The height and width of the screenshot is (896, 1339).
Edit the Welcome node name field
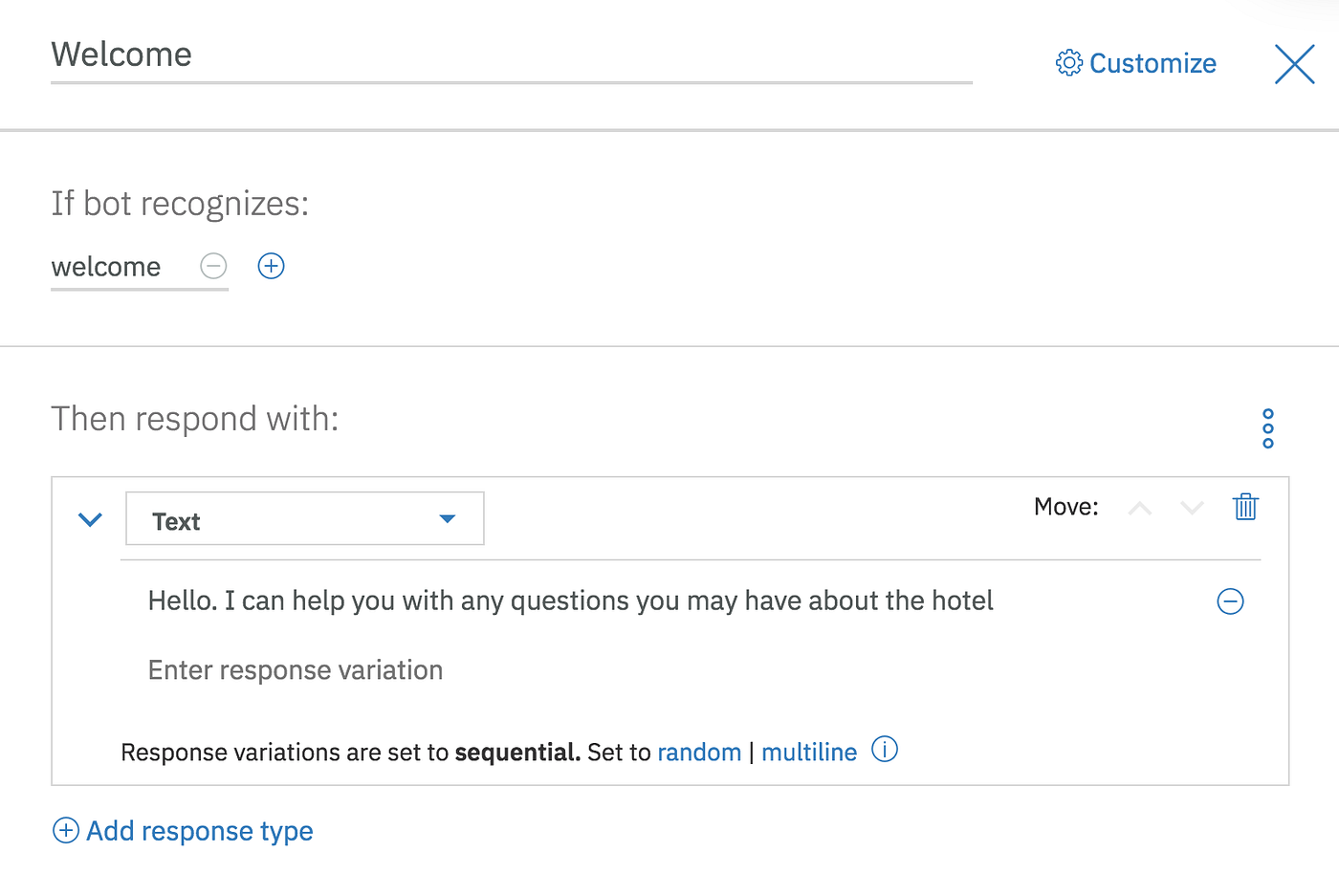click(x=511, y=55)
